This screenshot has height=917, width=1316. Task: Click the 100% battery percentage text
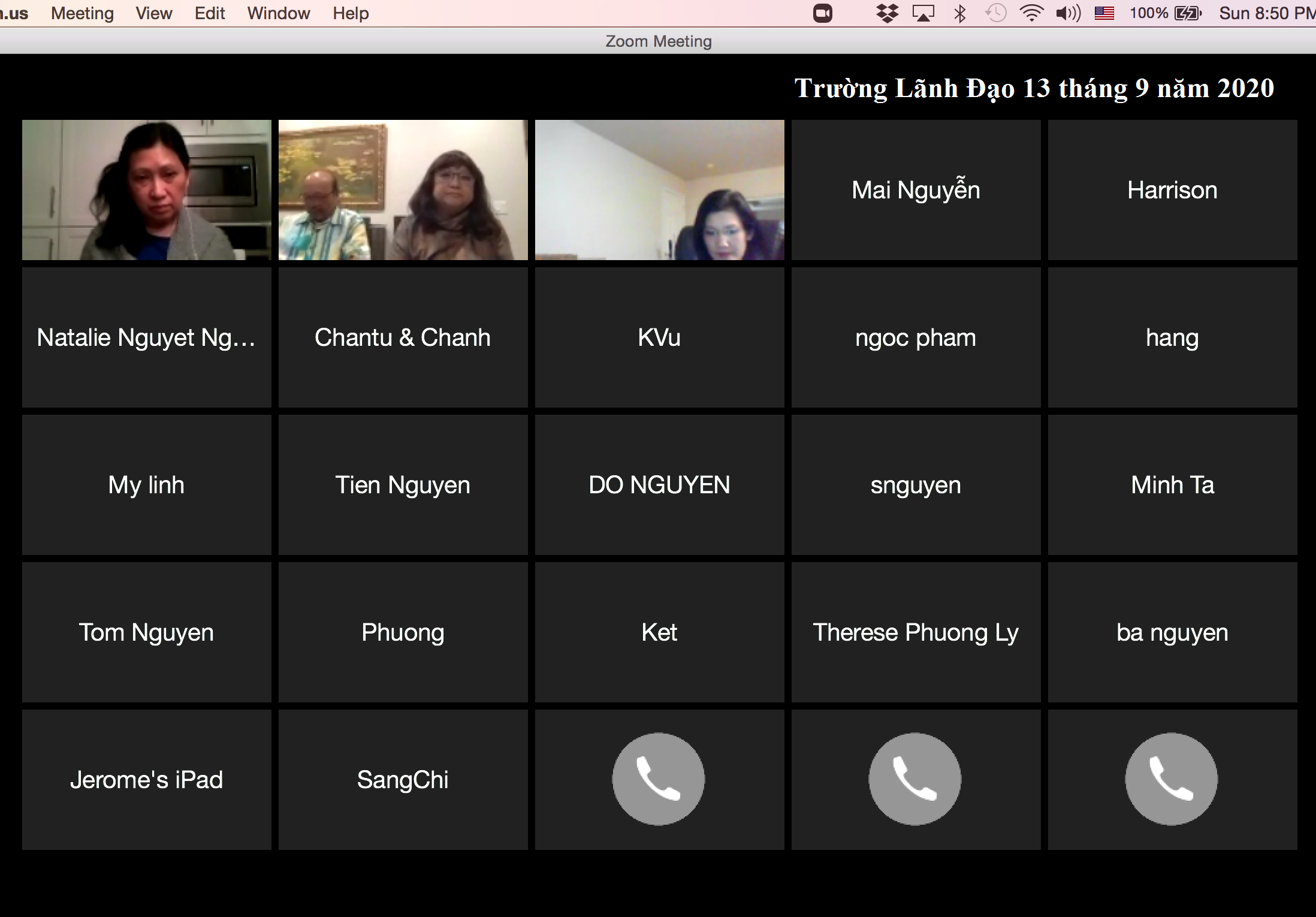pyautogui.click(x=1149, y=13)
